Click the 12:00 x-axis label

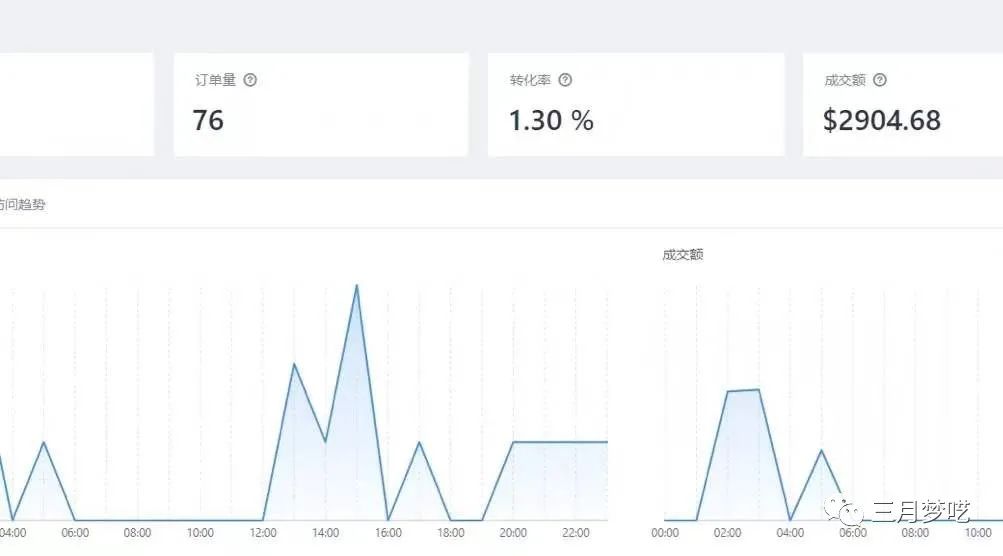tap(262, 533)
